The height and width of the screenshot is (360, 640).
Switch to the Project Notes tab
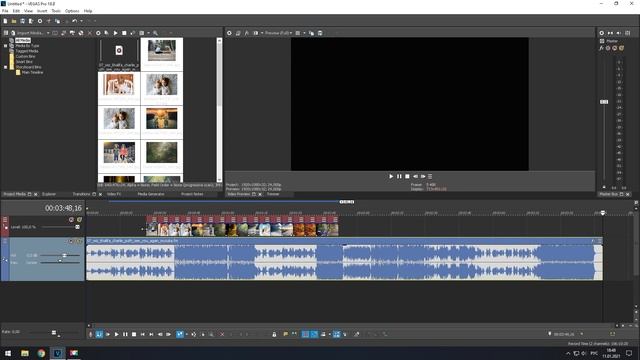click(192, 194)
